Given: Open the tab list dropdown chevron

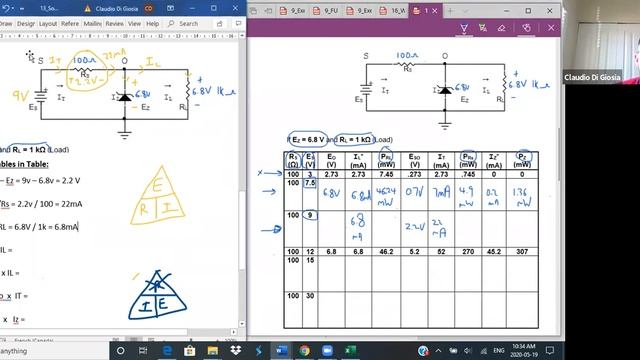Looking at the screenshot, I should point(465,11).
